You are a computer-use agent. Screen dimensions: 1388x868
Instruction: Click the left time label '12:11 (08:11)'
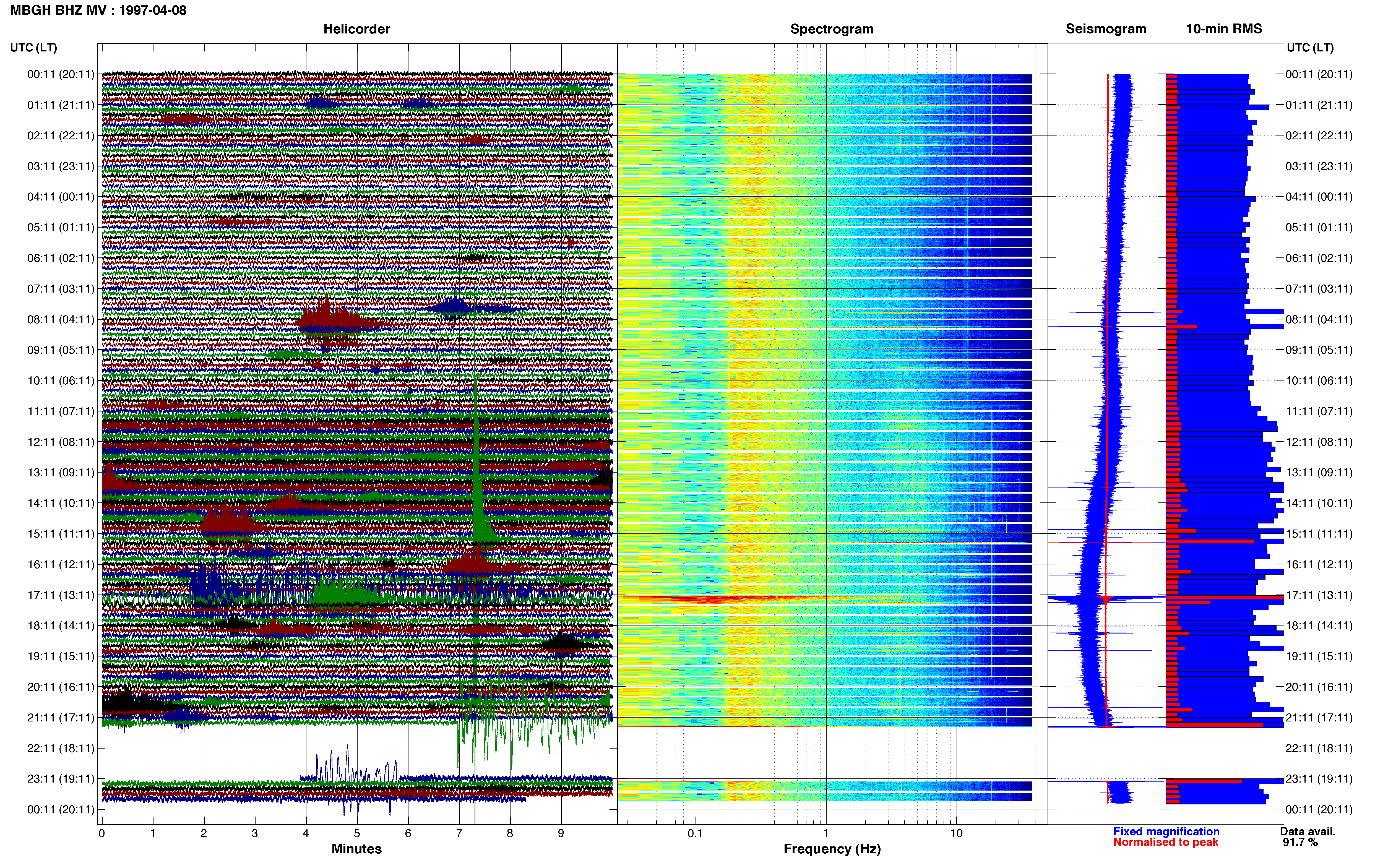tap(60, 442)
